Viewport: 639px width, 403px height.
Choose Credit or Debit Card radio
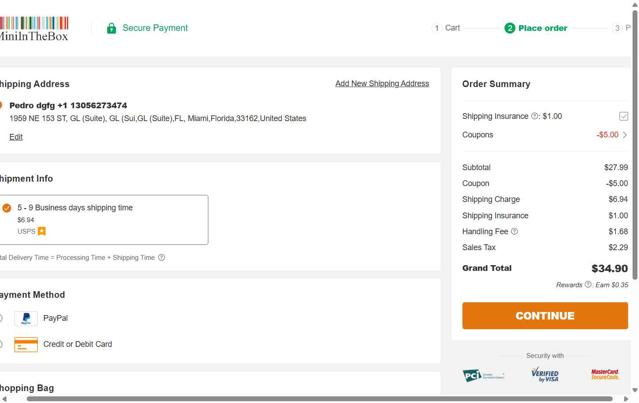(1, 344)
